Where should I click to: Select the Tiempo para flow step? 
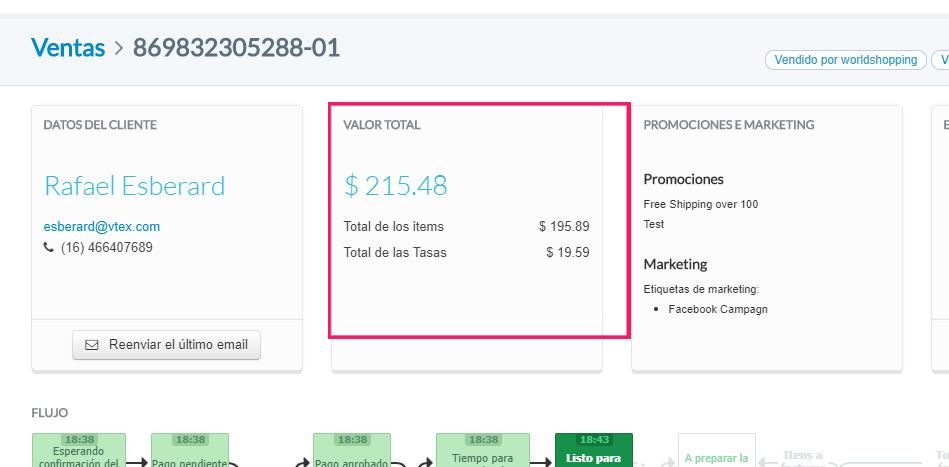[483, 451]
